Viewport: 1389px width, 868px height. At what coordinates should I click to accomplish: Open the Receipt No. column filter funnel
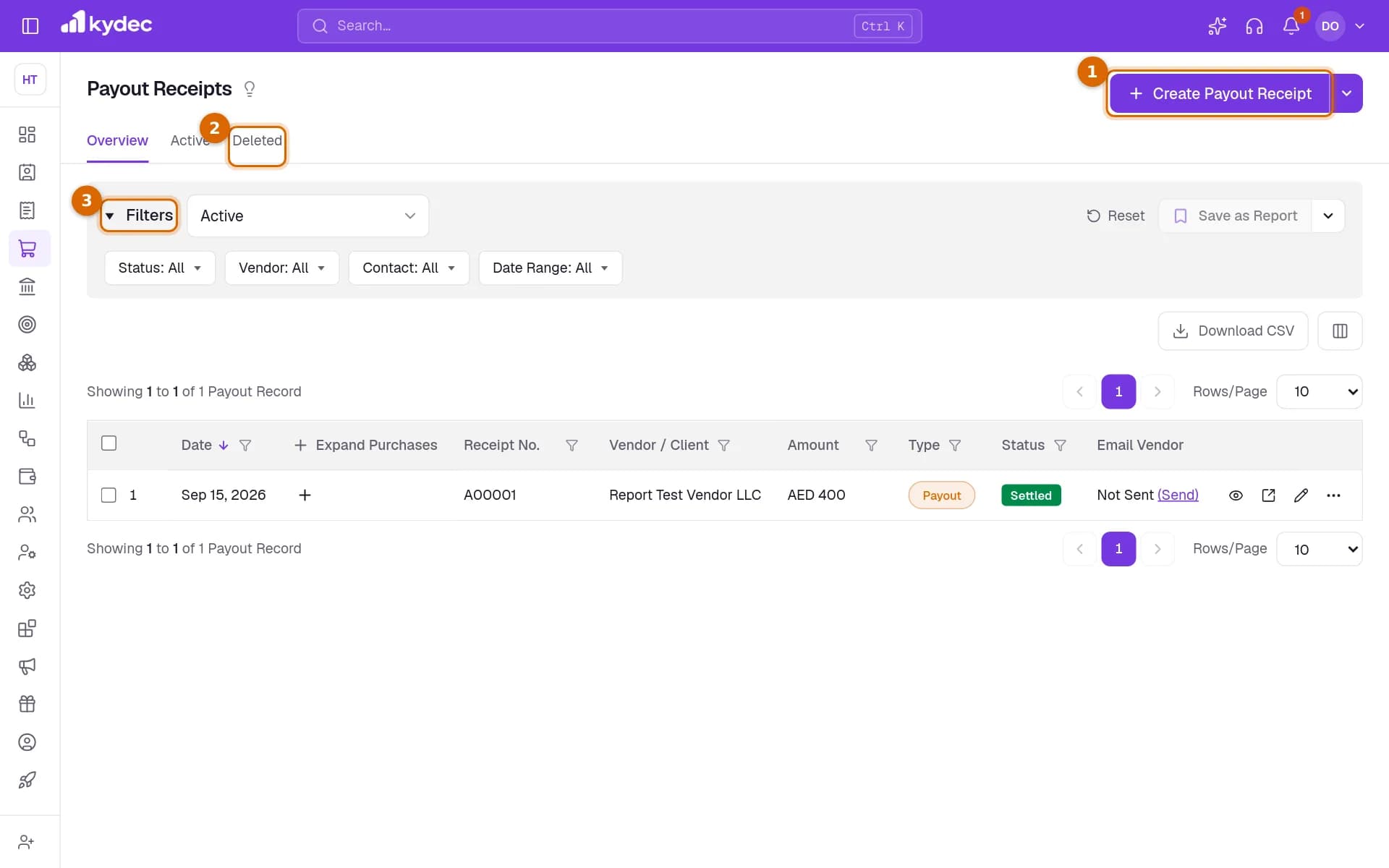(x=572, y=446)
